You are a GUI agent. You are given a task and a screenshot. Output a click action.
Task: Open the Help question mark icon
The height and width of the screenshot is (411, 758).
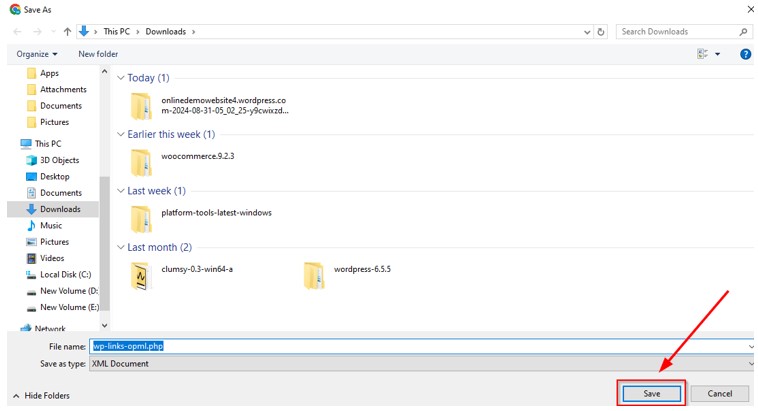[x=745, y=54]
